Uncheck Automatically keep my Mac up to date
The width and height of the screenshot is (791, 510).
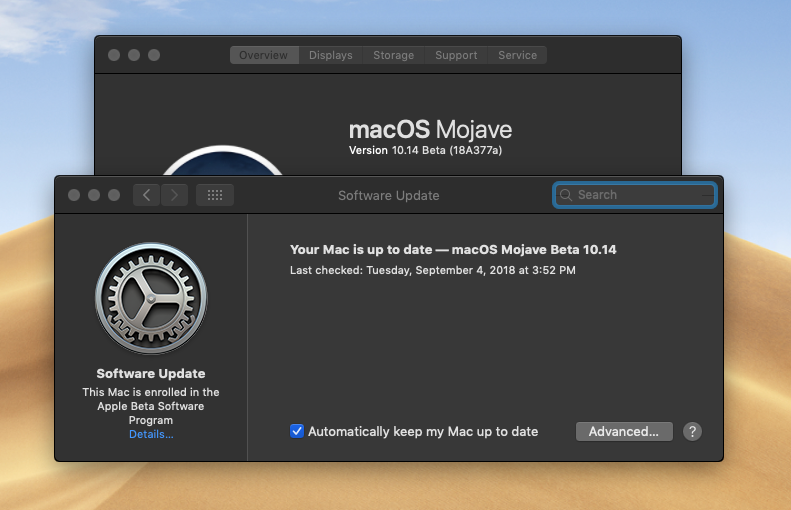(297, 431)
